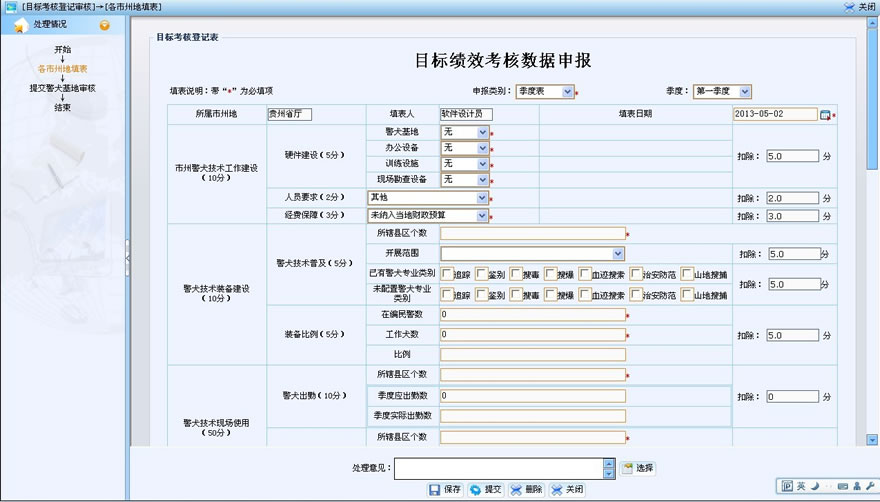The image size is (880, 502).
Task: Click 选择 to pick a handling opinion
Action: [x=638, y=468]
